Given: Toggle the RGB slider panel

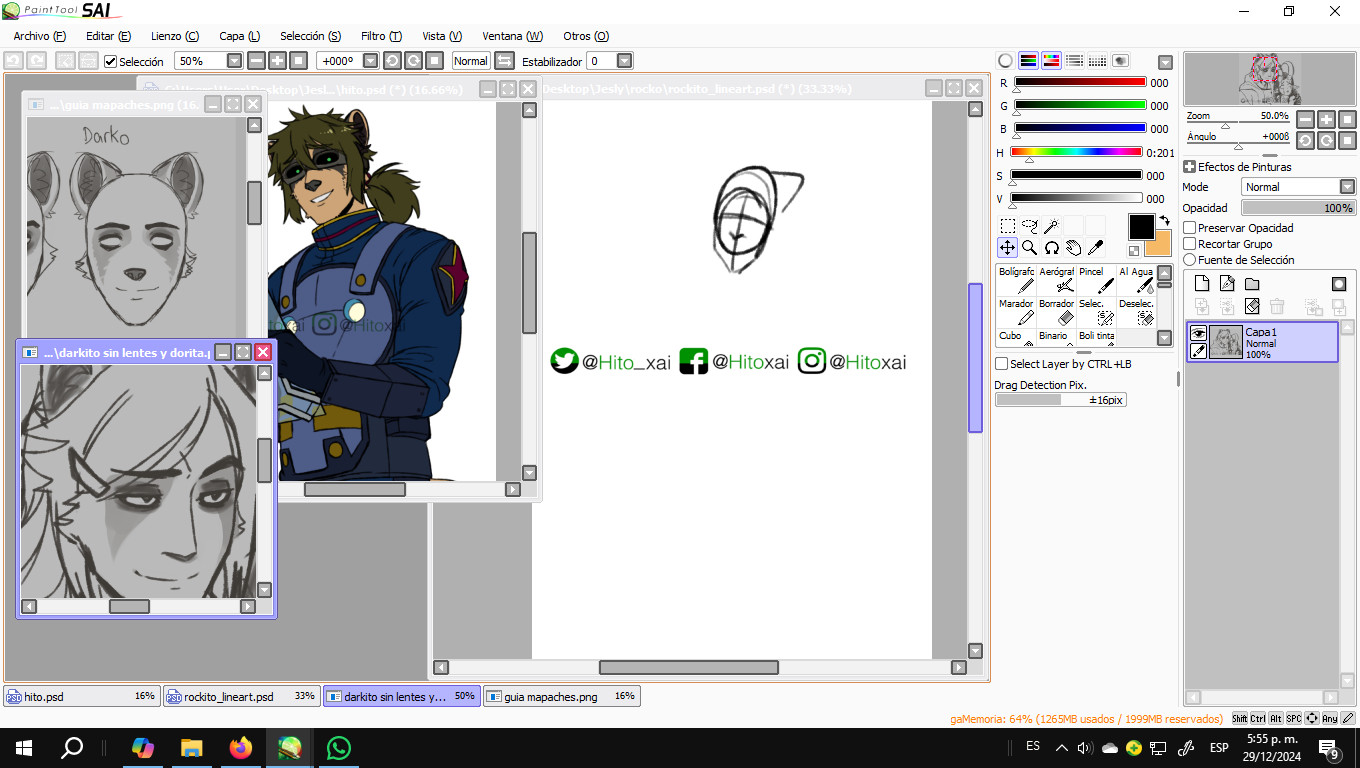Looking at the screenshot, I should pyautogui.click(x=1028, y=60).
